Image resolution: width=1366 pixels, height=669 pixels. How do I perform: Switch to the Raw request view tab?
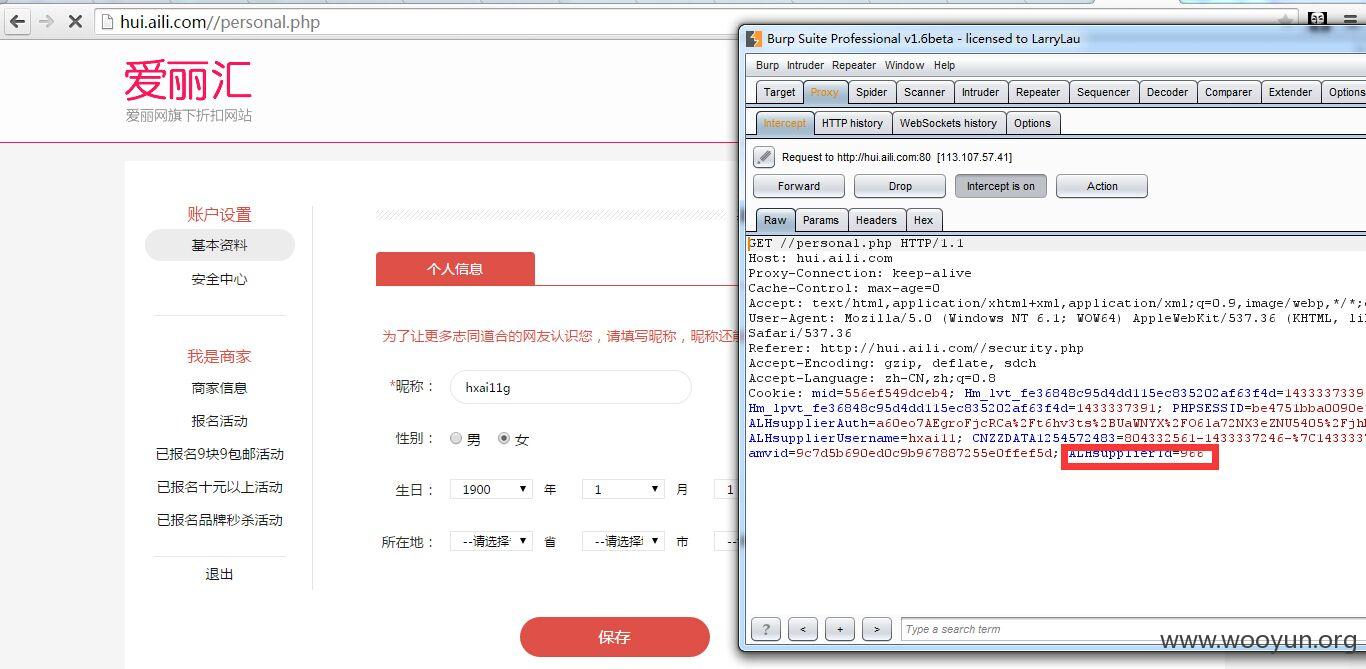[x=775, y=220]
